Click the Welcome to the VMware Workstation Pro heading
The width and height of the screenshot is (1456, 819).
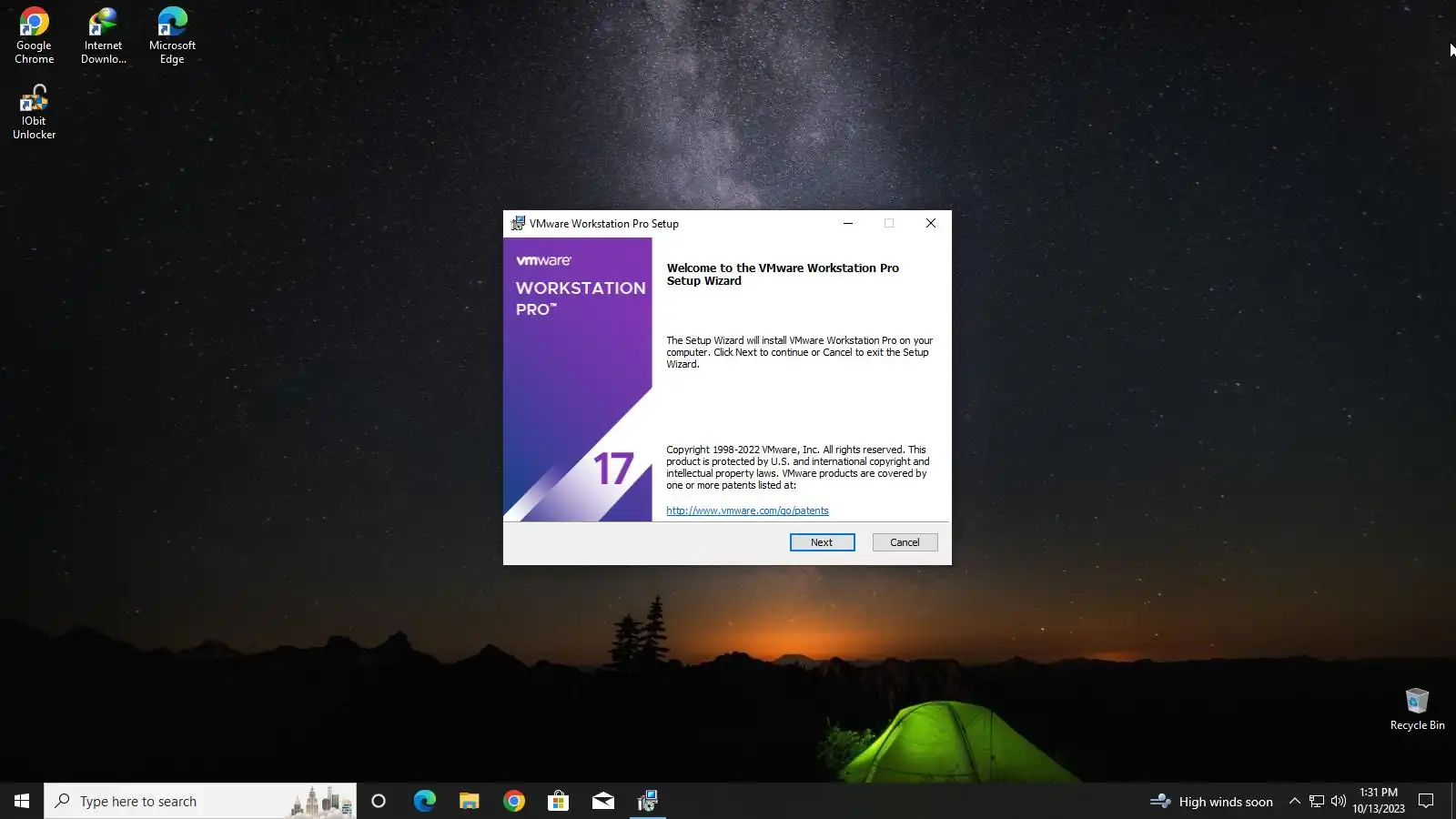click(783, 274)
